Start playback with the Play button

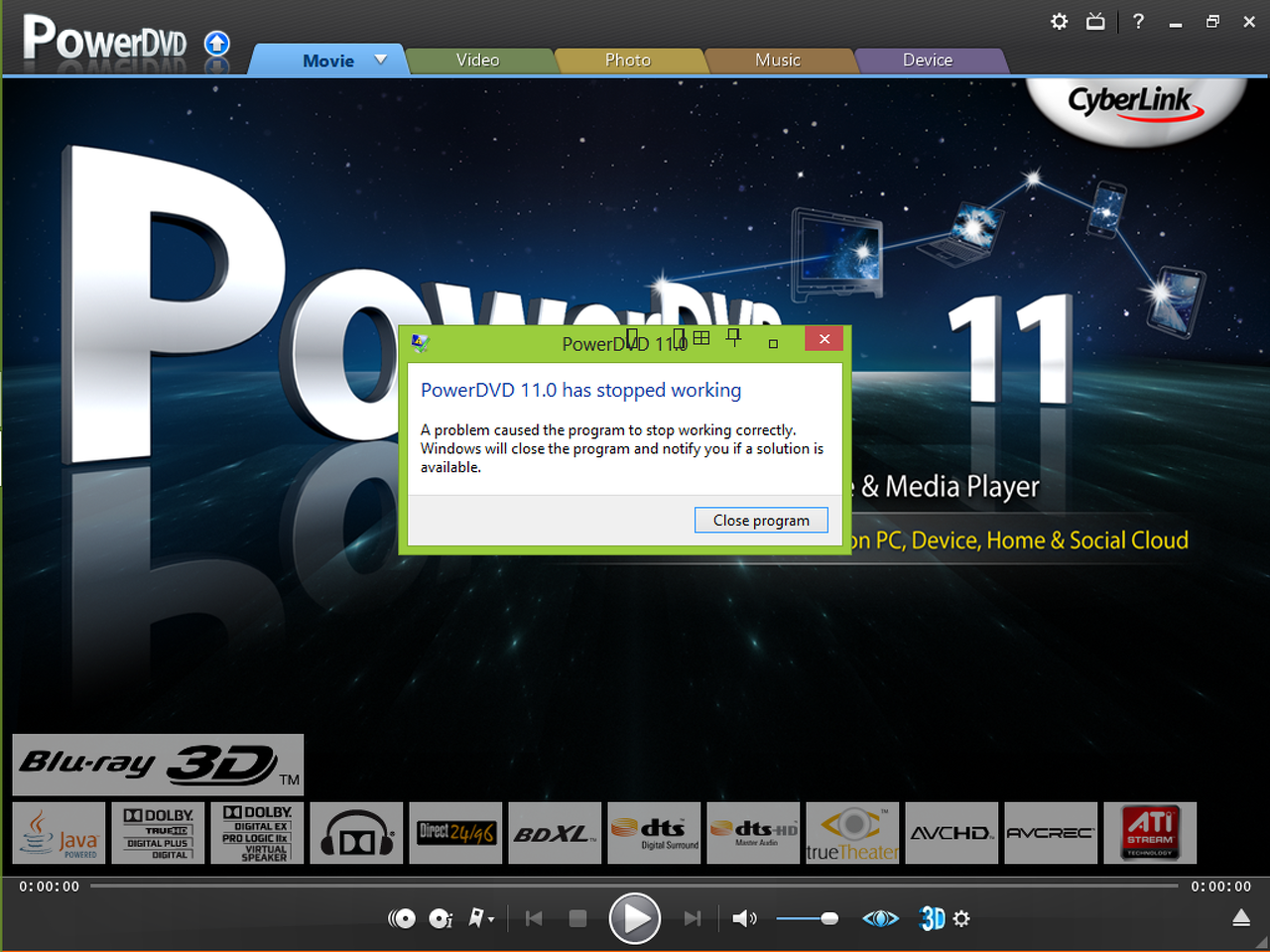click(635, 918)
